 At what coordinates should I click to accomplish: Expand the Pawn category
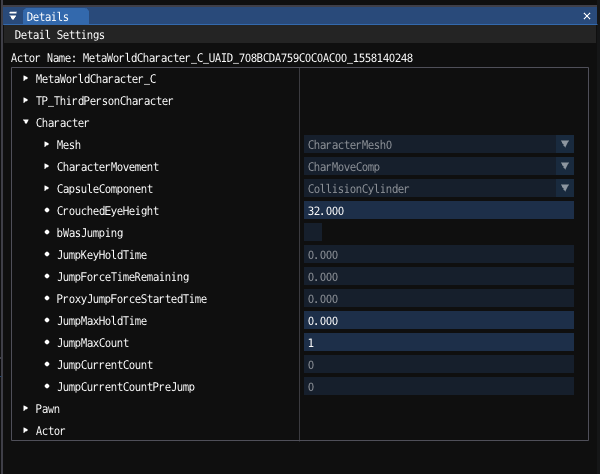point(26,408)
